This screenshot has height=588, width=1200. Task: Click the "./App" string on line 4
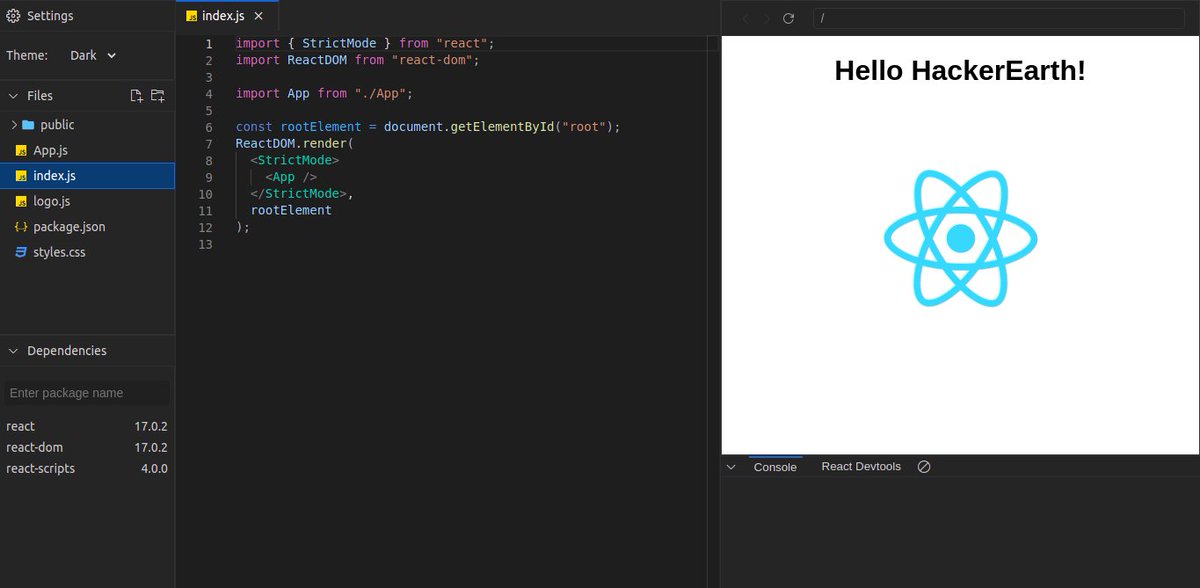click(x=379, y=93)
